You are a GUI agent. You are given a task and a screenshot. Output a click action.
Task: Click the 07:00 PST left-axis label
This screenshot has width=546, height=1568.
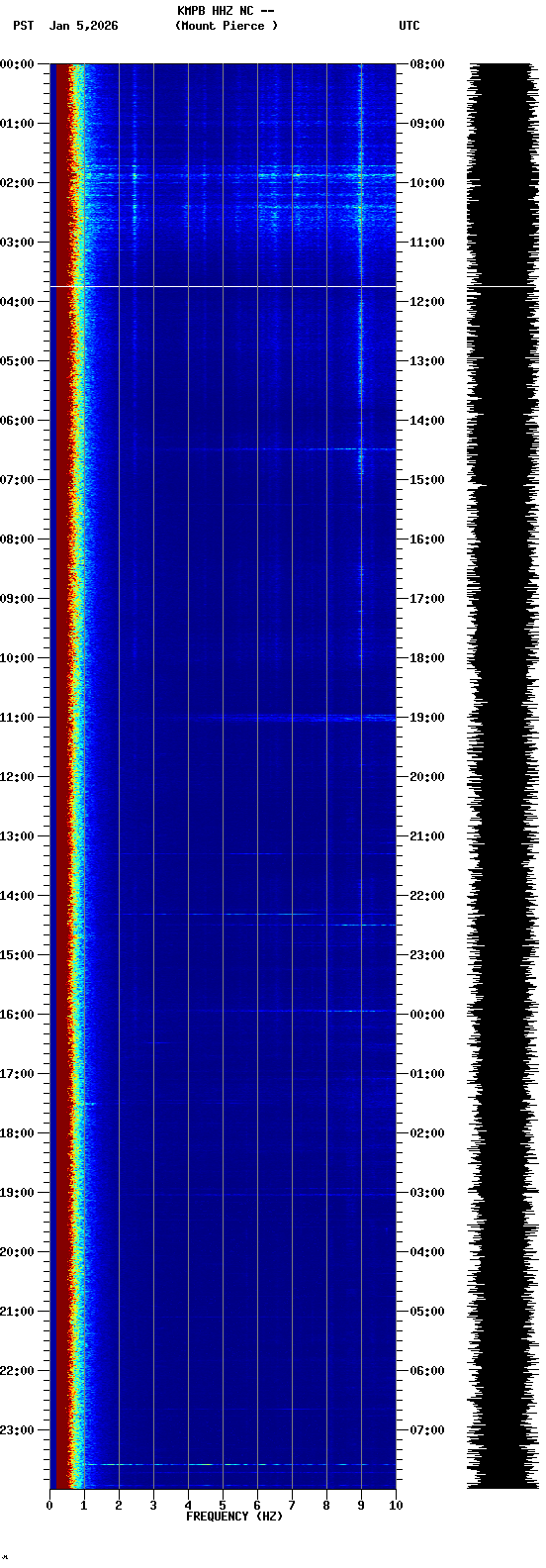(18, 480)
